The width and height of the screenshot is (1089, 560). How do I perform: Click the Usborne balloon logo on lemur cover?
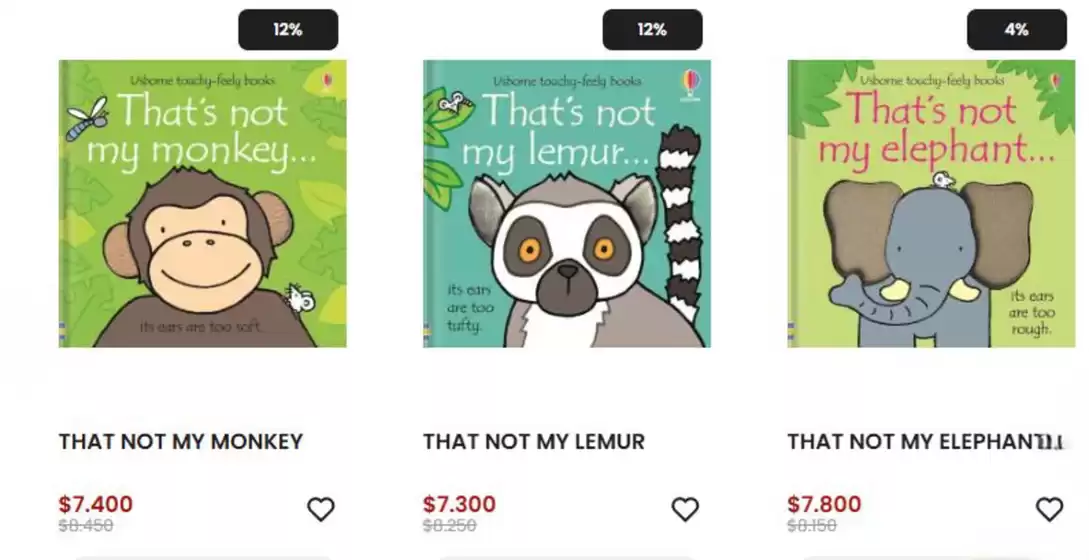pyautogui.click(x=690, y=83)
